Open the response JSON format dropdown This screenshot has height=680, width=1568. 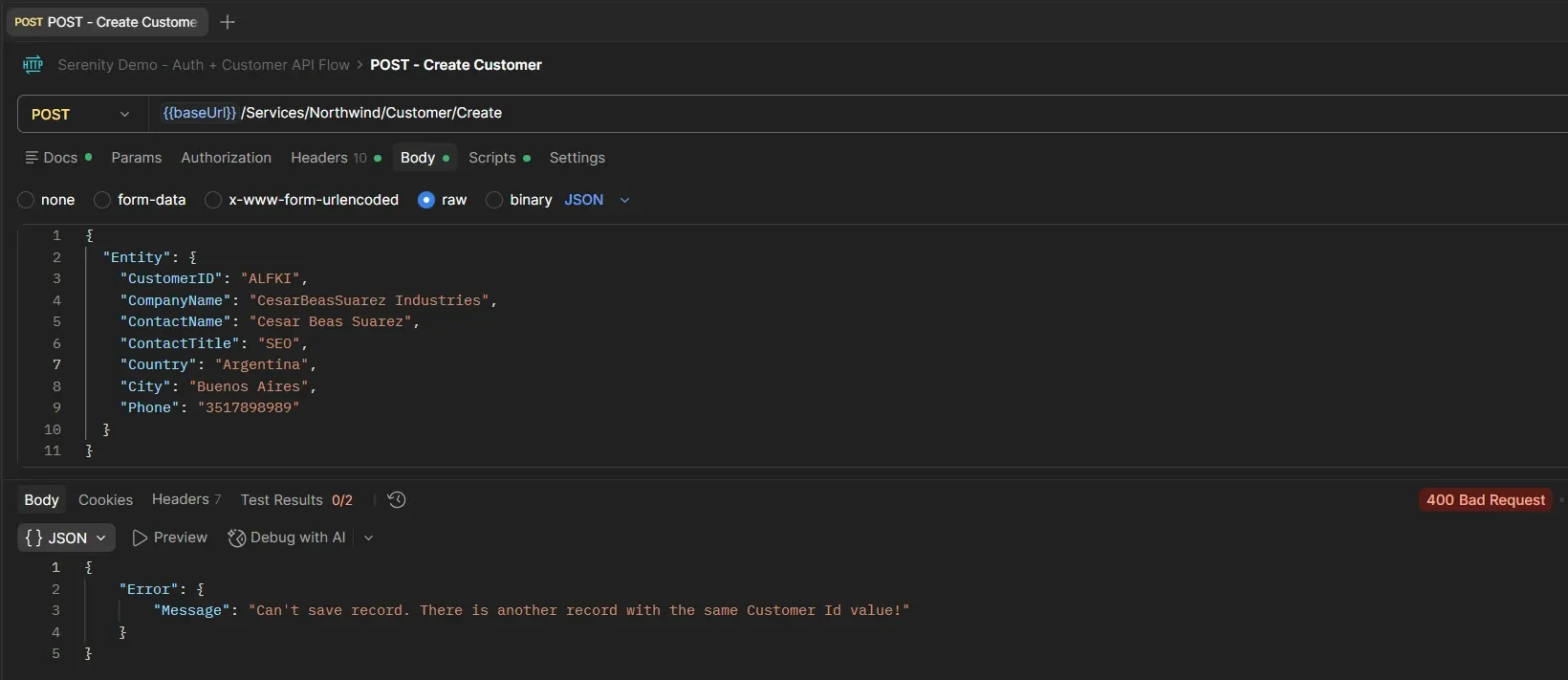(66, 537)
